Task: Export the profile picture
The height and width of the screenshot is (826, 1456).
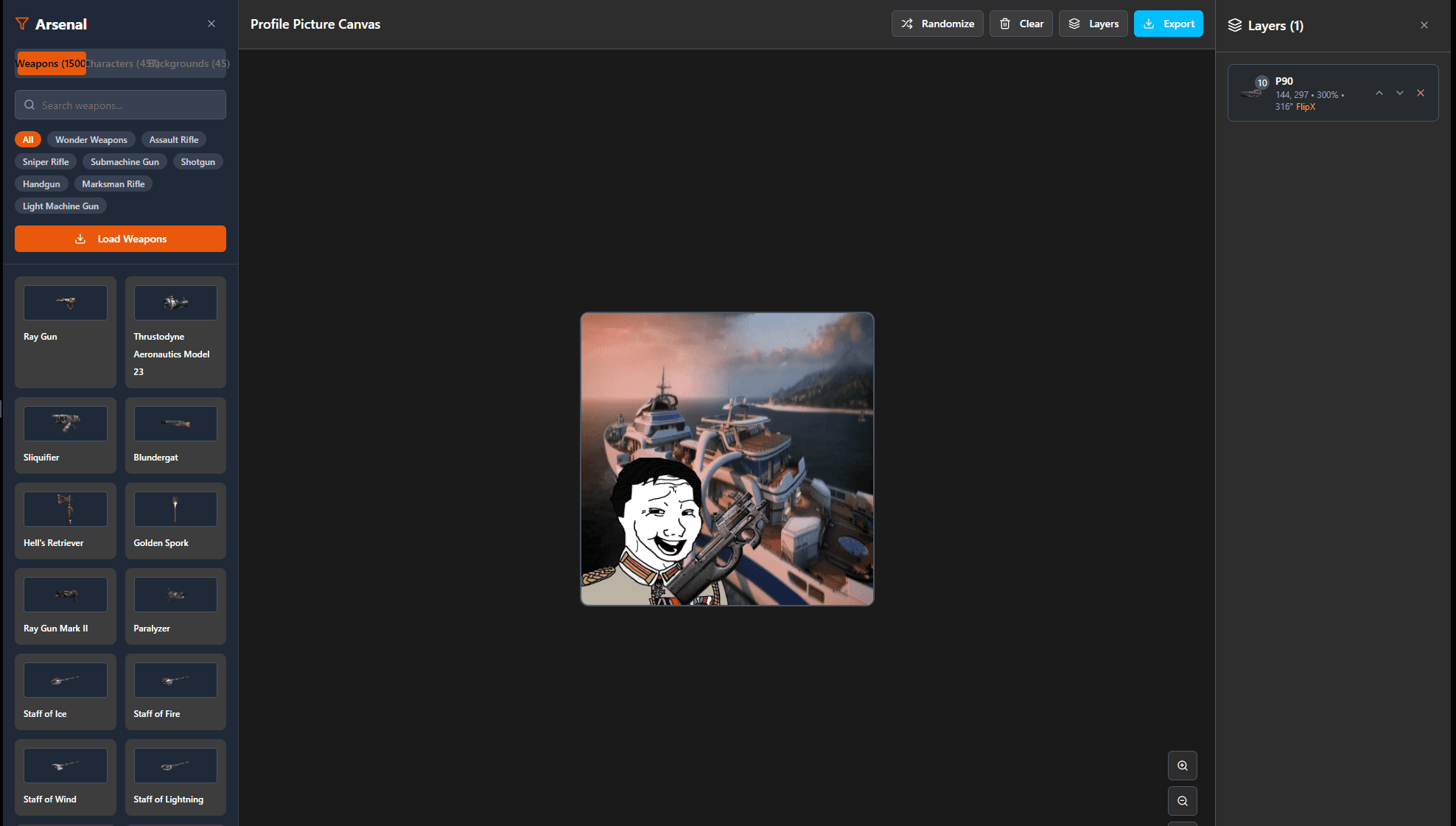Action: tap(1169, 24)
